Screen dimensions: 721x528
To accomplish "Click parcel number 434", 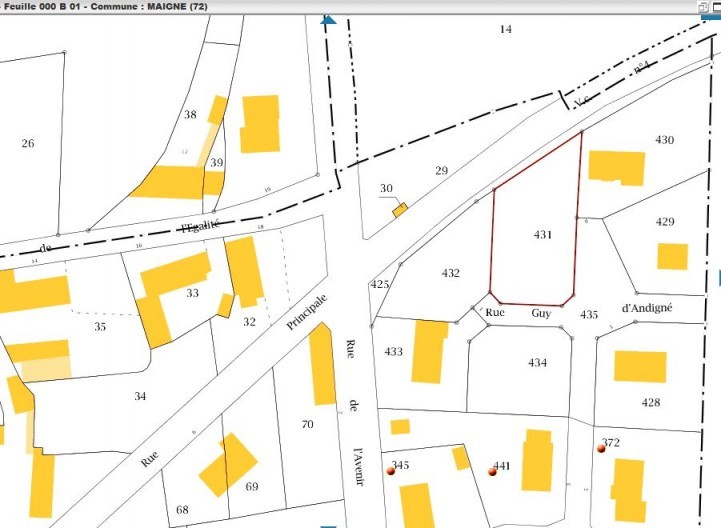I will pyautogui.click(x=538, y=363).
